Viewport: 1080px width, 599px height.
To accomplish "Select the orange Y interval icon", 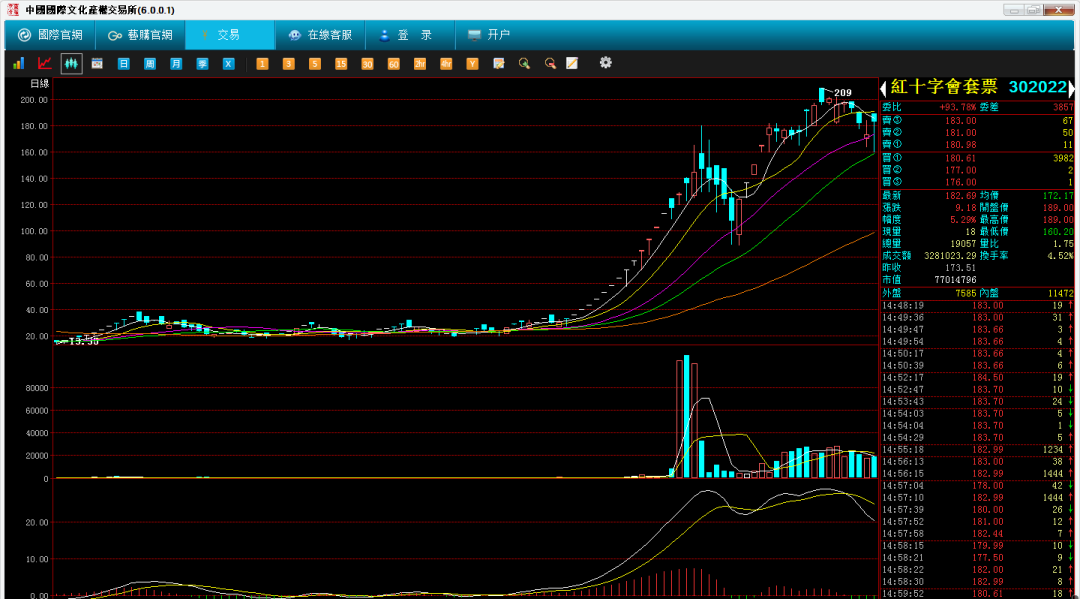I will coord(472,63).
